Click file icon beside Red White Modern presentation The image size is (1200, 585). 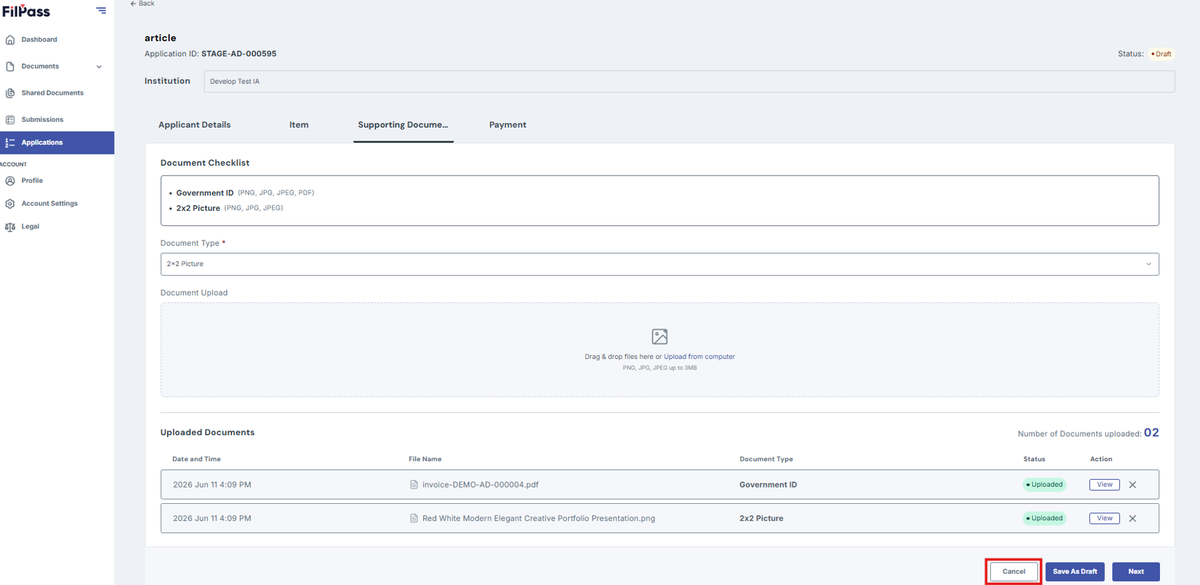(x=414, y=519)
